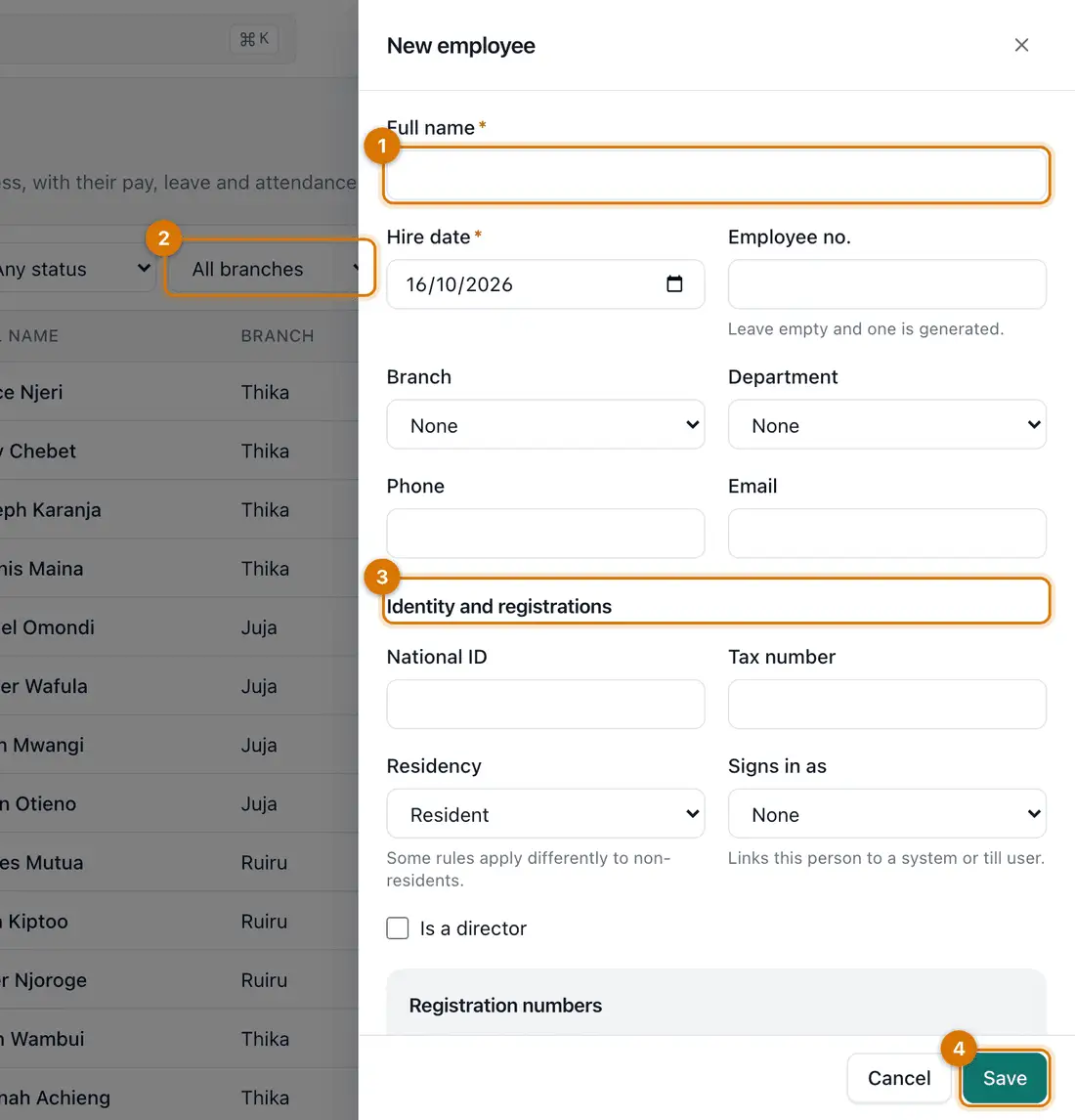Focus the Employee no. field
This screenshot has height=1120, width=1075.
coord(887,283)
